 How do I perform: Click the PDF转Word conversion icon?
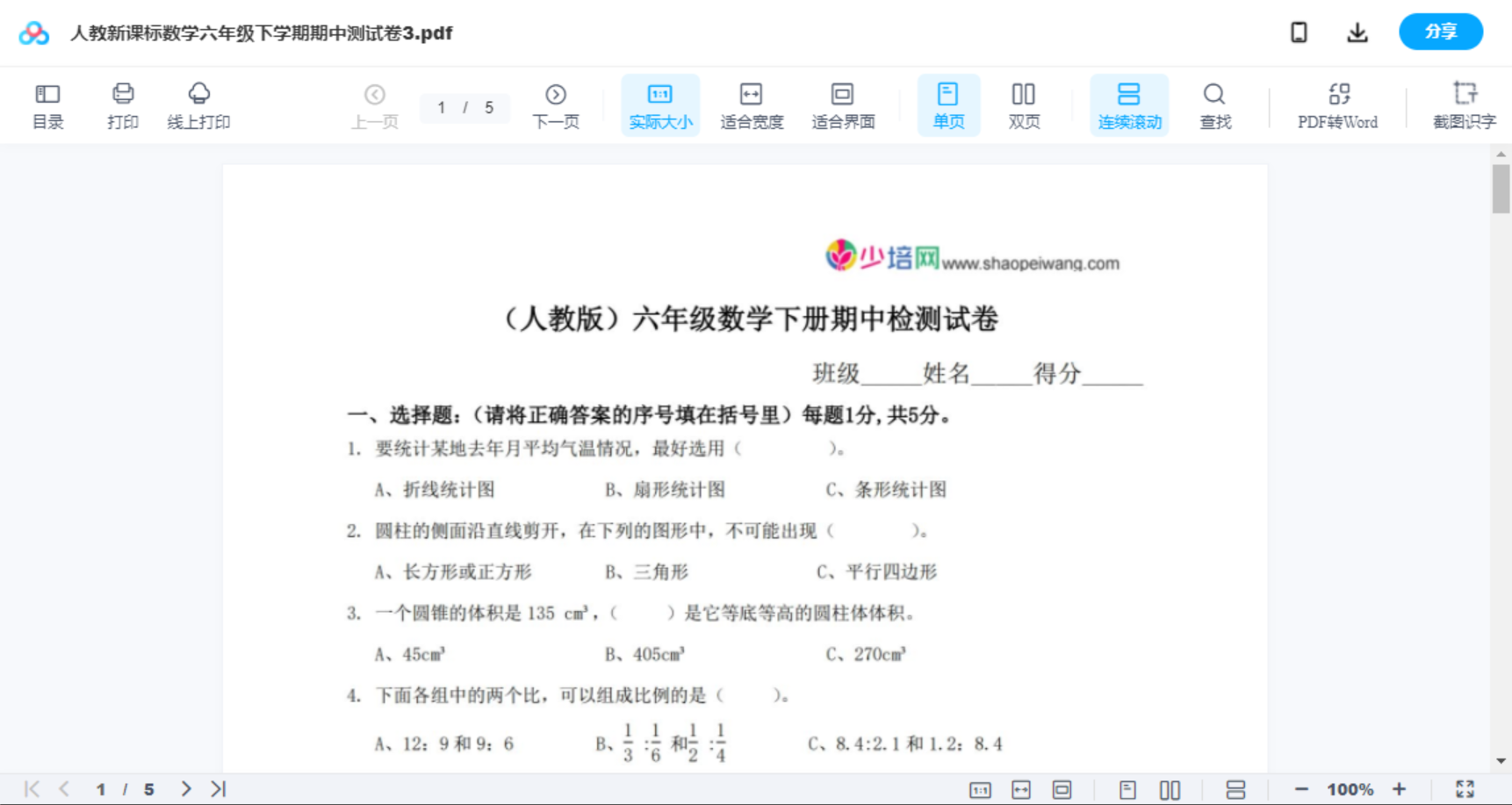pos(1337,104)
